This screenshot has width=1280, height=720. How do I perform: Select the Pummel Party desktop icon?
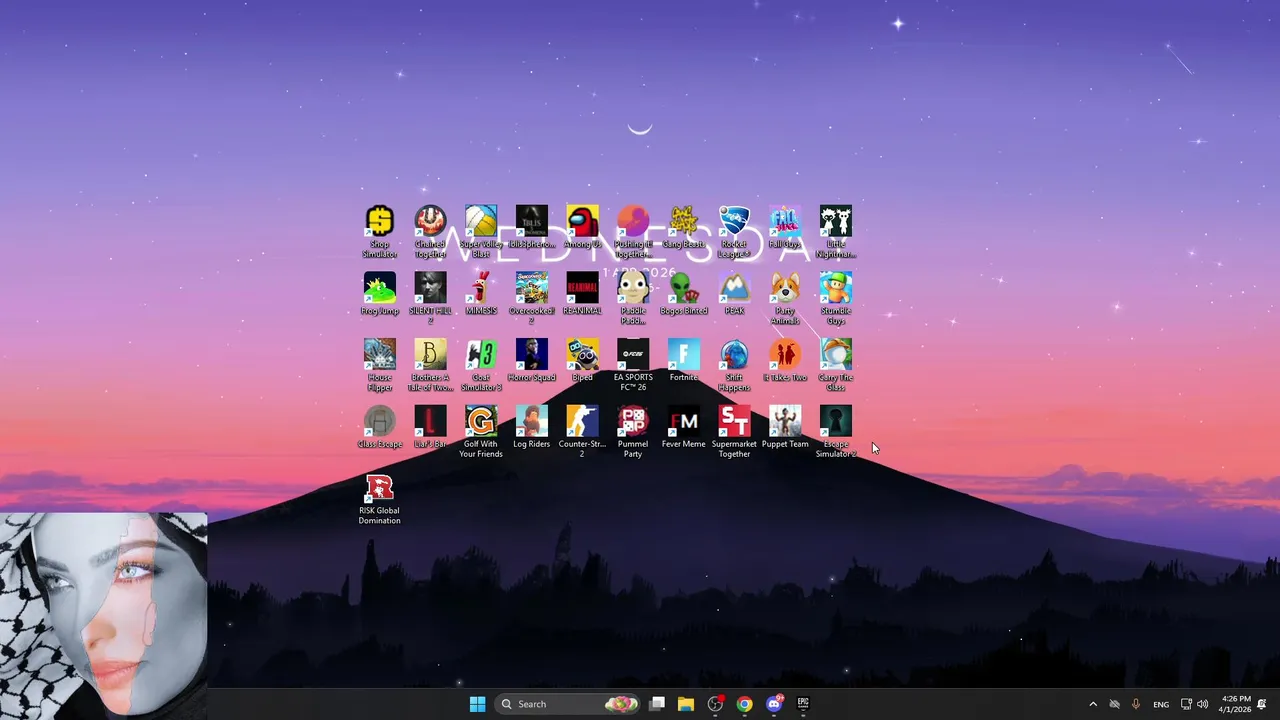click(633, 423)
